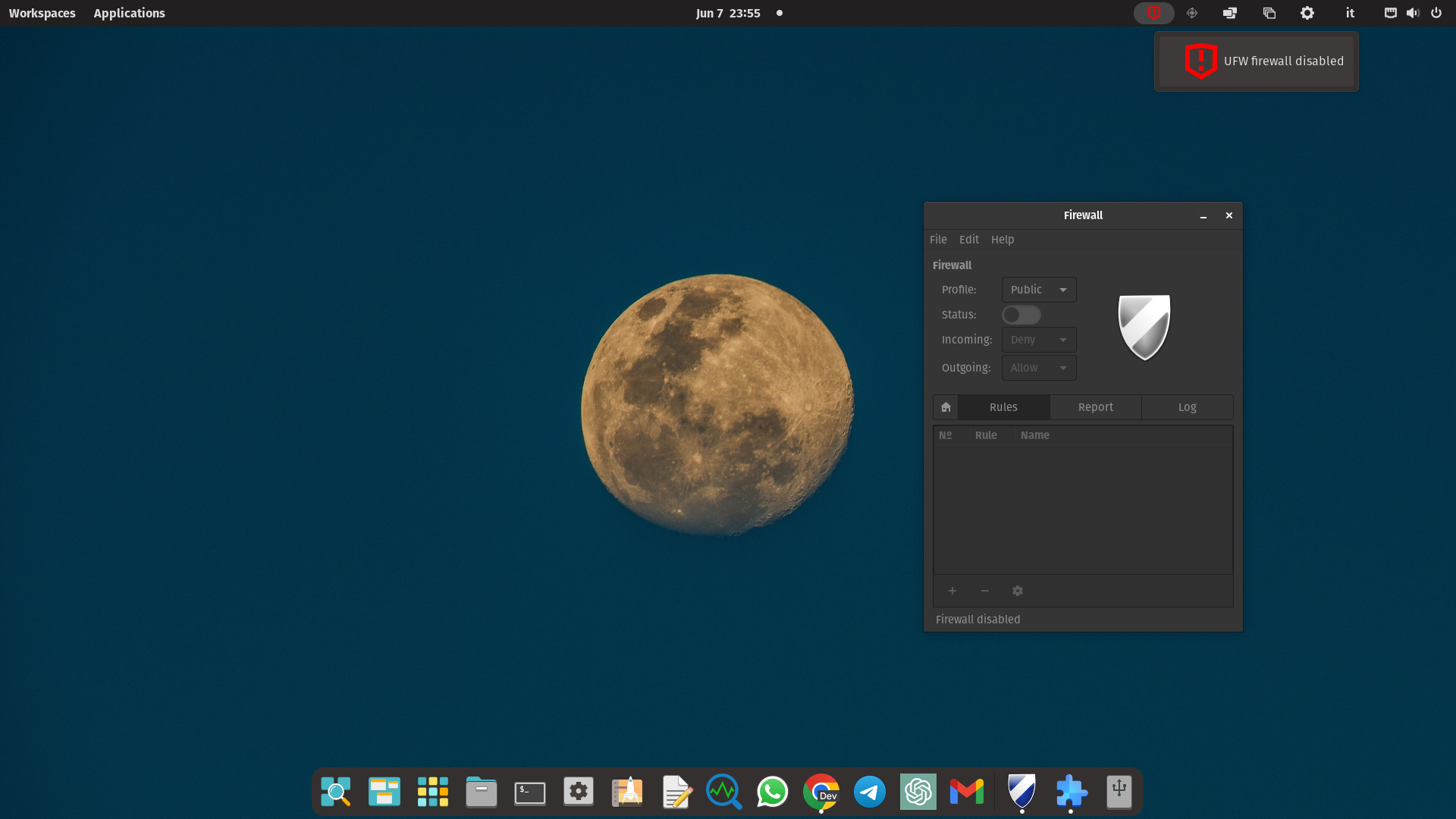Expand the Incoming policy dropdown
The image size is (1456, 819).
tap(1038, 340)
